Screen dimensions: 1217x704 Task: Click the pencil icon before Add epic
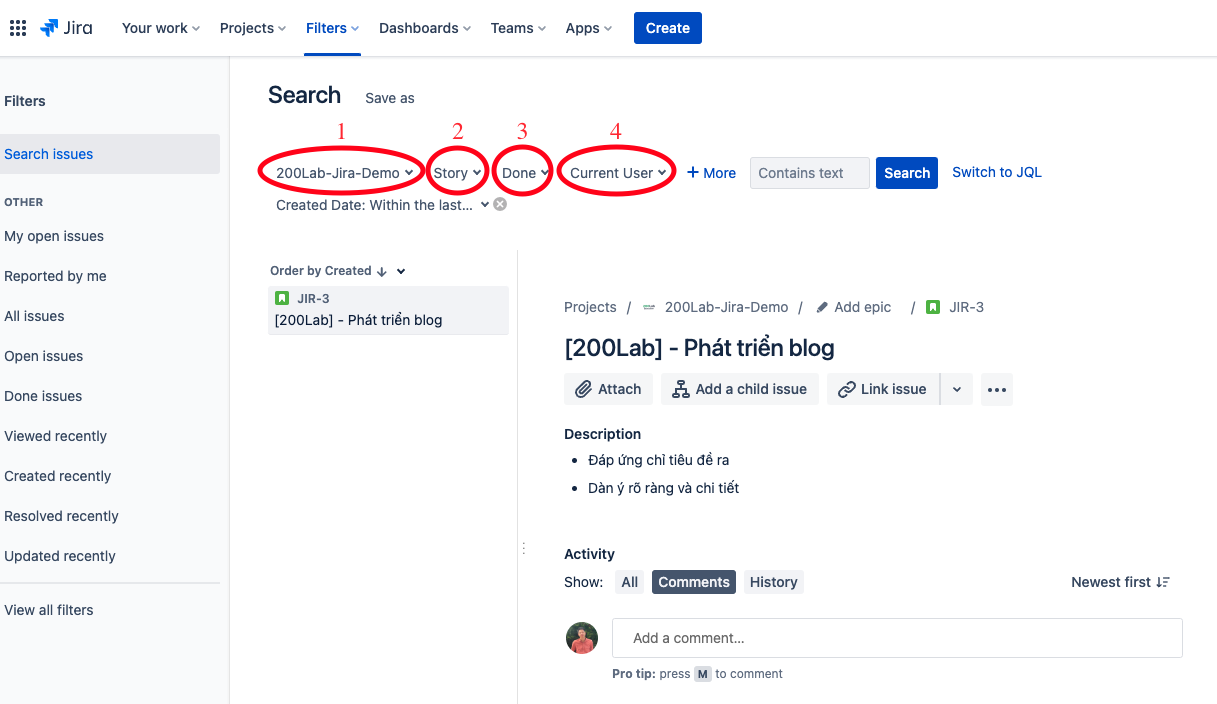(822, 307)
